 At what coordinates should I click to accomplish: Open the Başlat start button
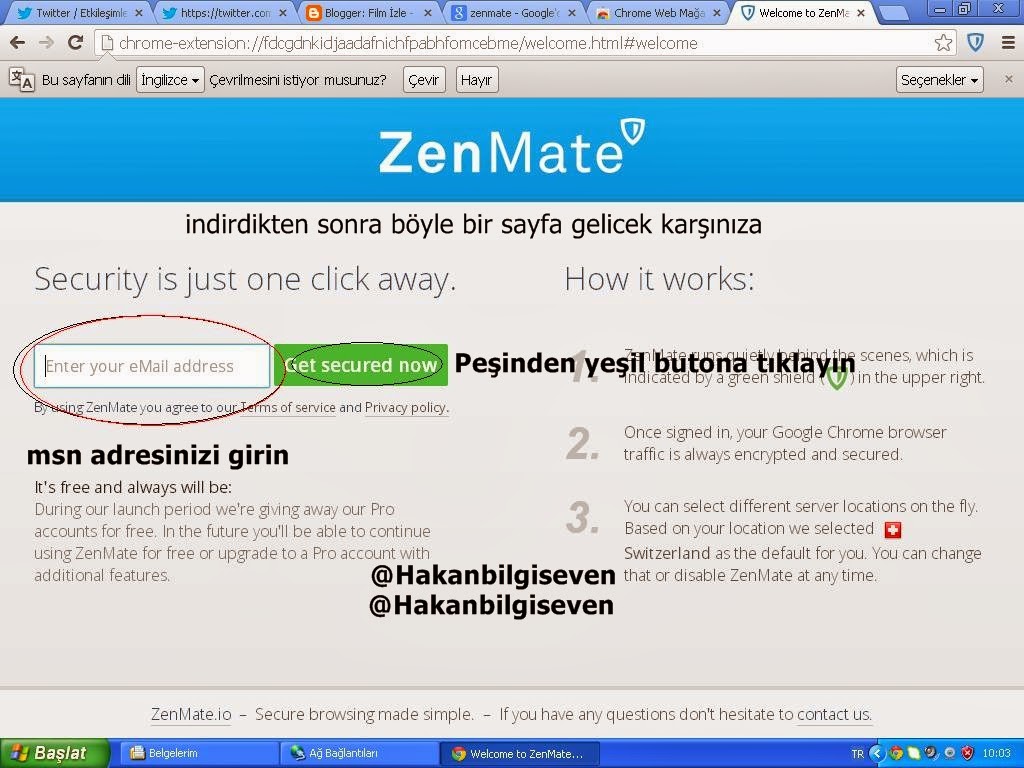54,753
